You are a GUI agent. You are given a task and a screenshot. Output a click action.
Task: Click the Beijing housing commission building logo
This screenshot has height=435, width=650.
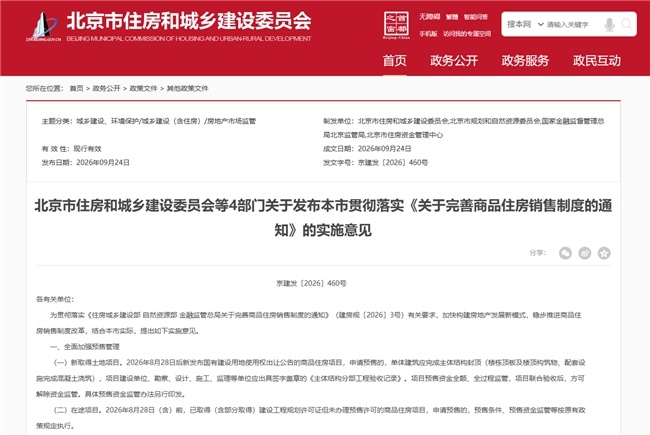pyautogui.click(x=44, y=26)
